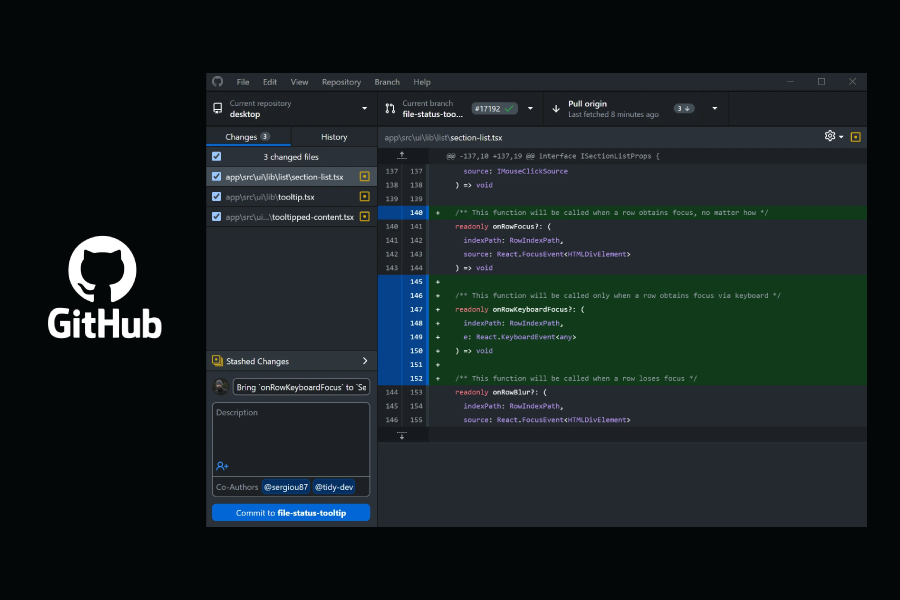Switch to the History tab

click(334, 137)
